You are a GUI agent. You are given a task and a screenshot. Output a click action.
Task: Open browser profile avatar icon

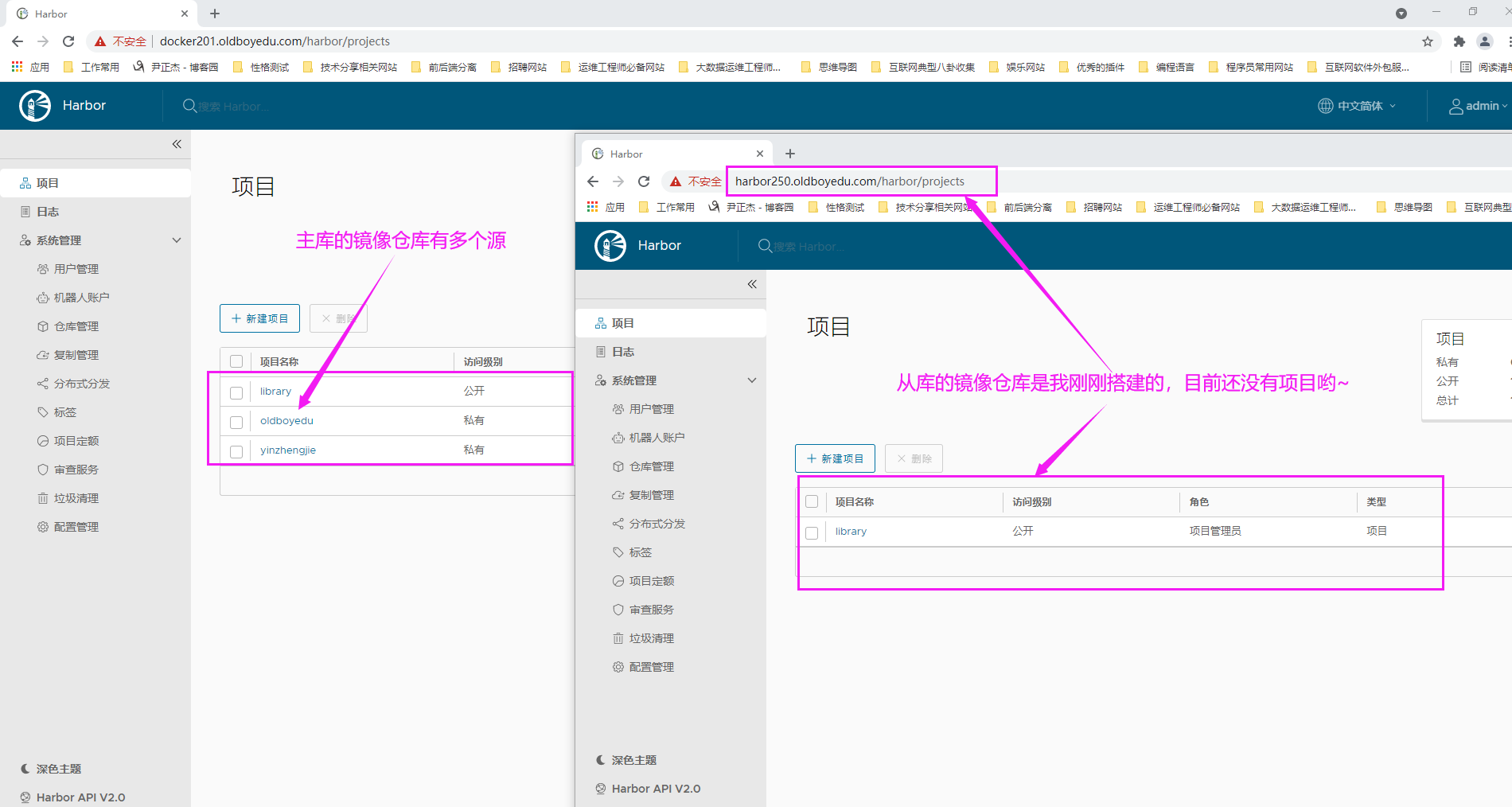(x=1484, y=41)
